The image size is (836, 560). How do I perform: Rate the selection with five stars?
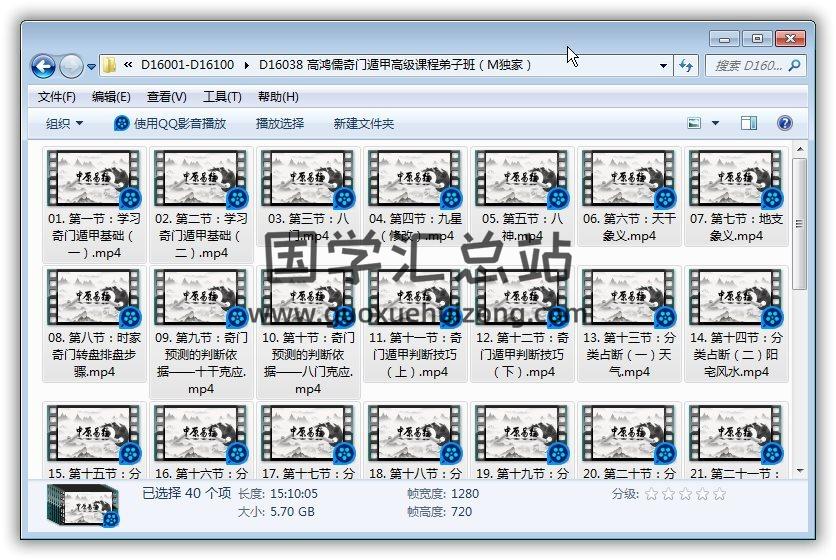(x=719, y=494)
